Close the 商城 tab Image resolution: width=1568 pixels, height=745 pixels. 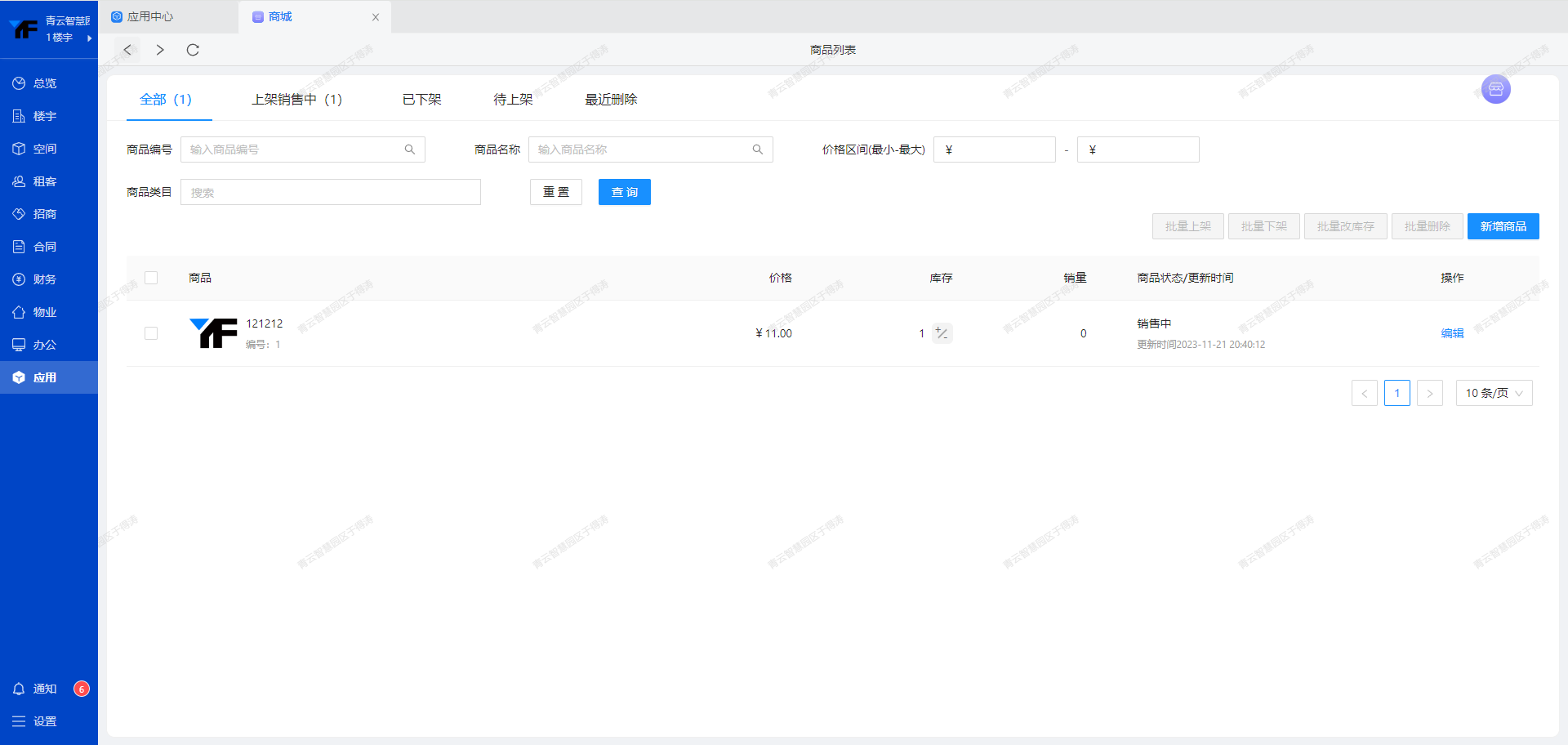[x=376, y=17]
